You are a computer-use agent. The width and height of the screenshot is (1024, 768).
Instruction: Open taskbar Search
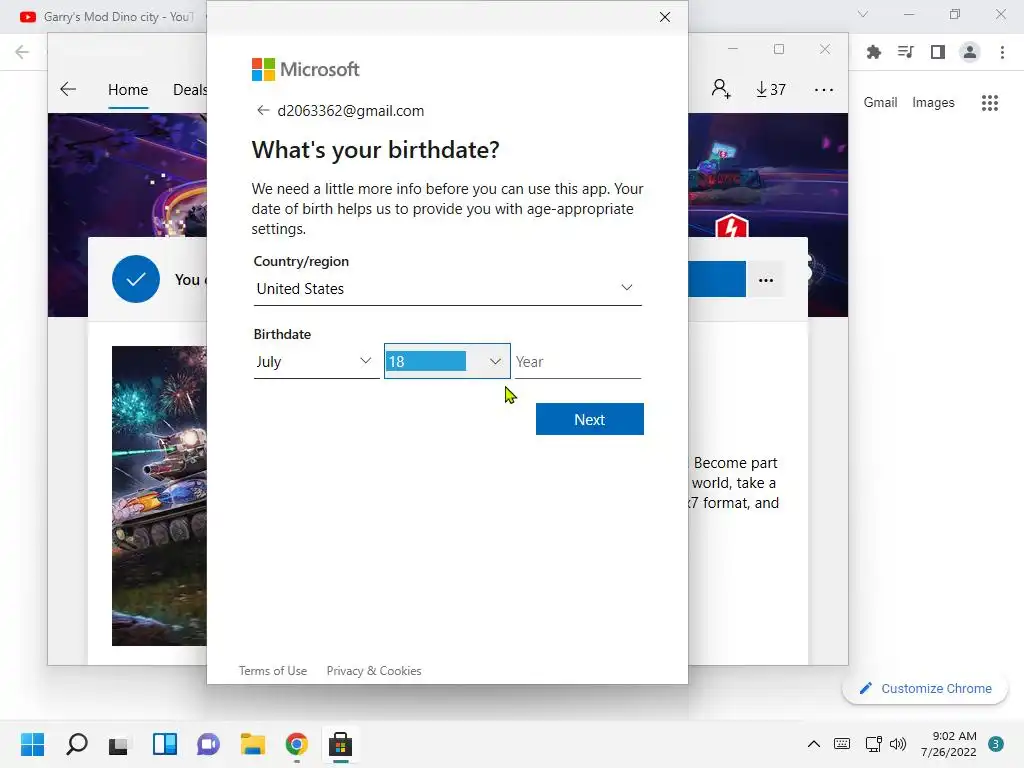[76, 744]
